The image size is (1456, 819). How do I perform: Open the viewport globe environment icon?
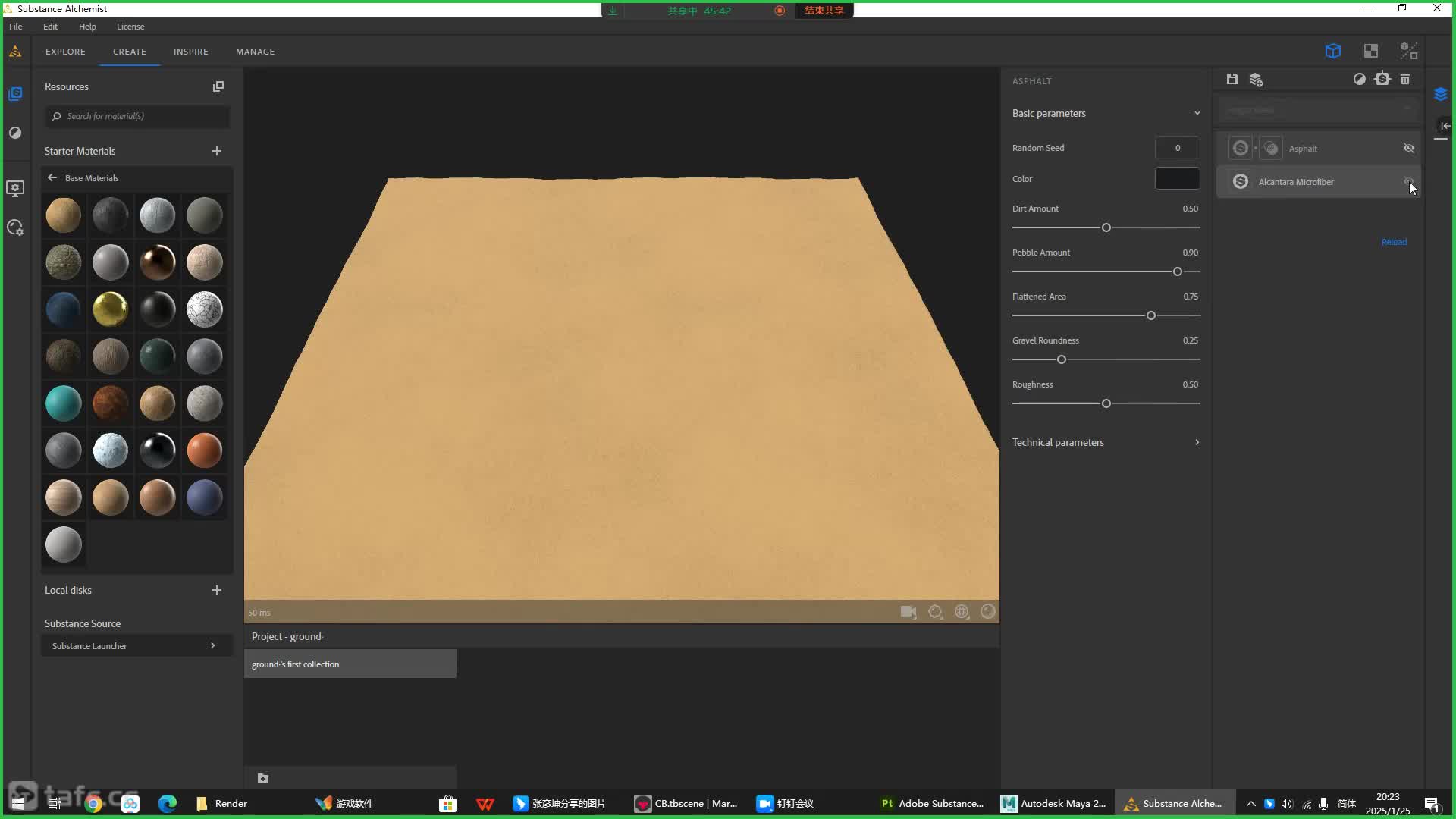(x=962, y=611)
